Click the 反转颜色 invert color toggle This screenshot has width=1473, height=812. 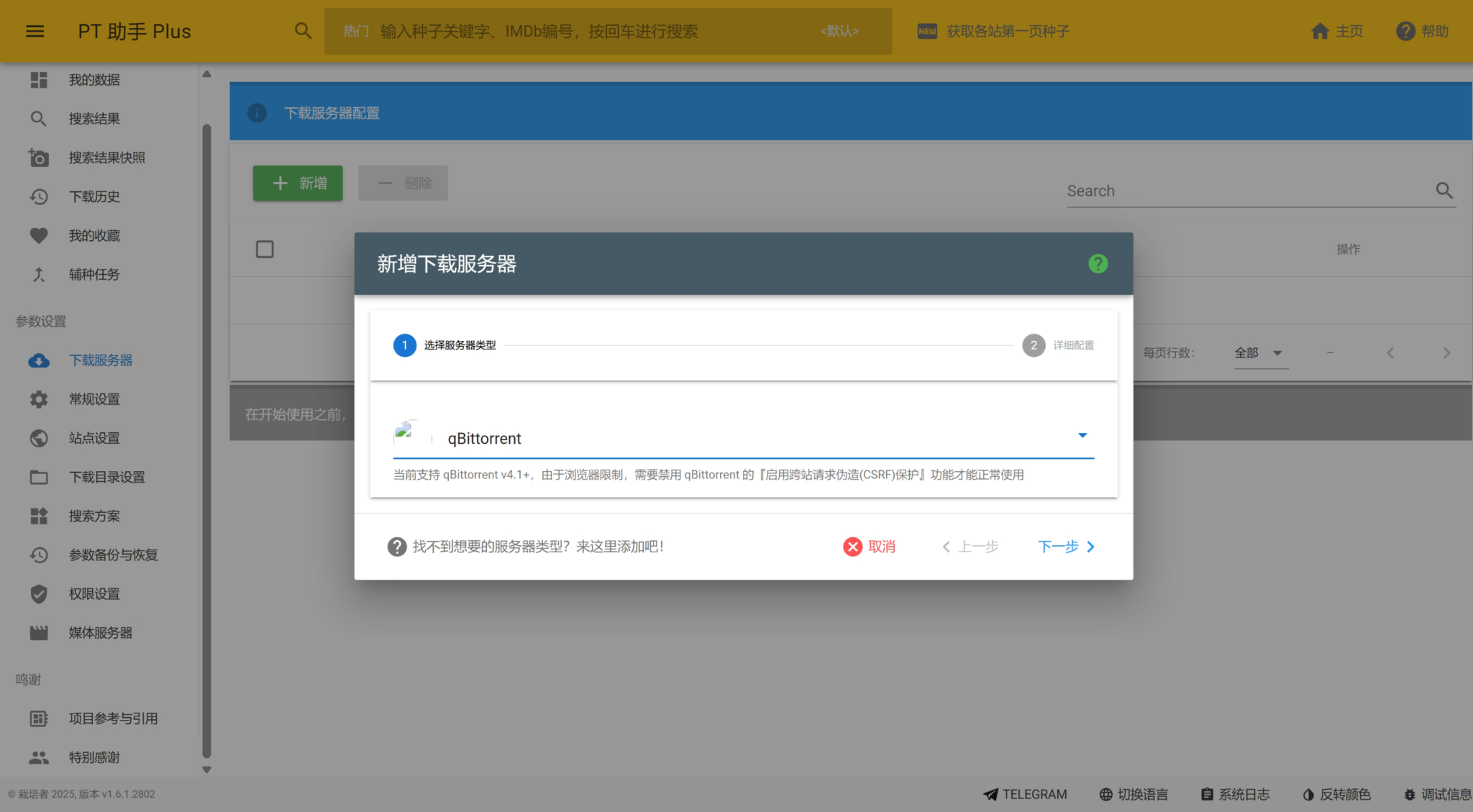[x=1336, y=794]
